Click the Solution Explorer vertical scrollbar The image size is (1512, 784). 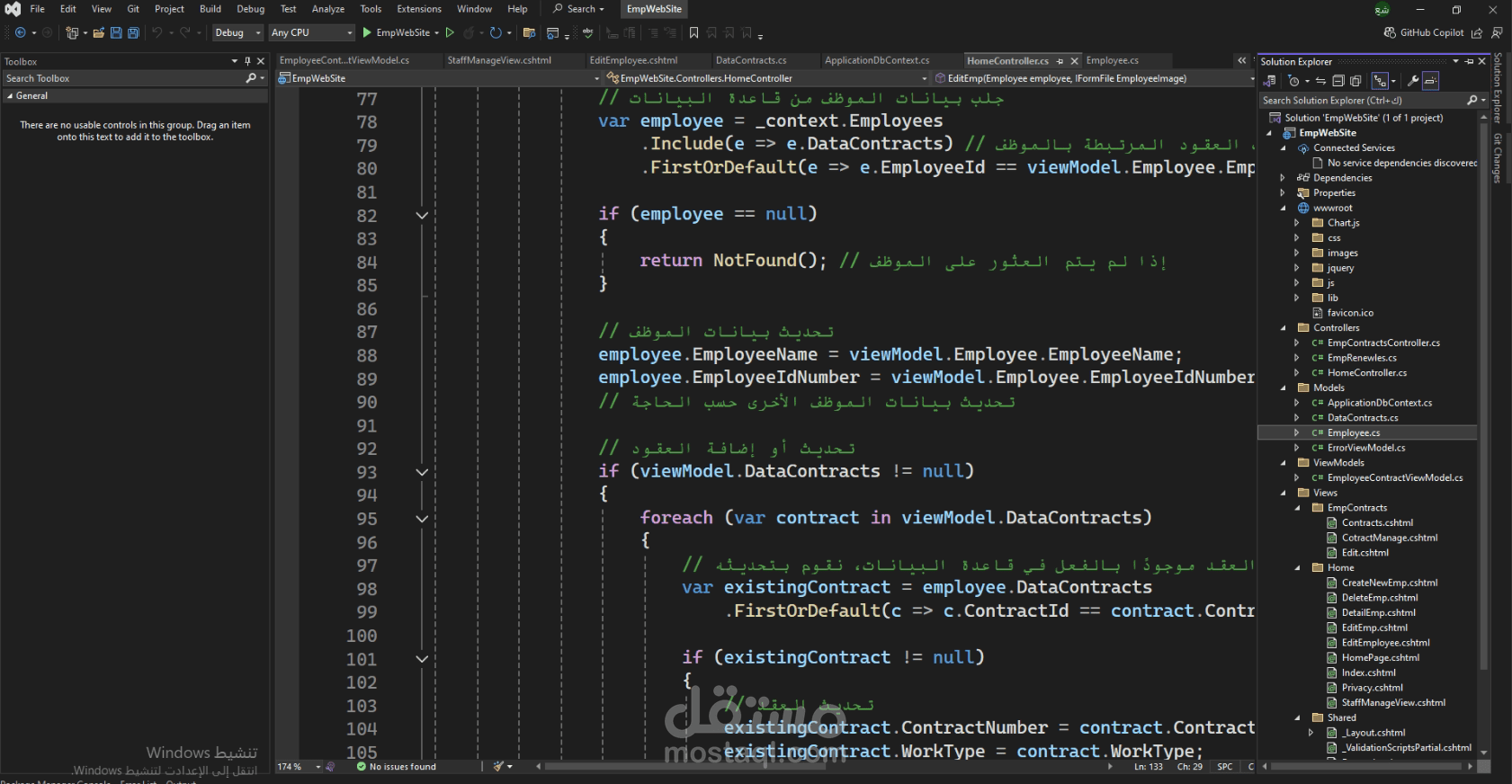(x=1483, y=396)
